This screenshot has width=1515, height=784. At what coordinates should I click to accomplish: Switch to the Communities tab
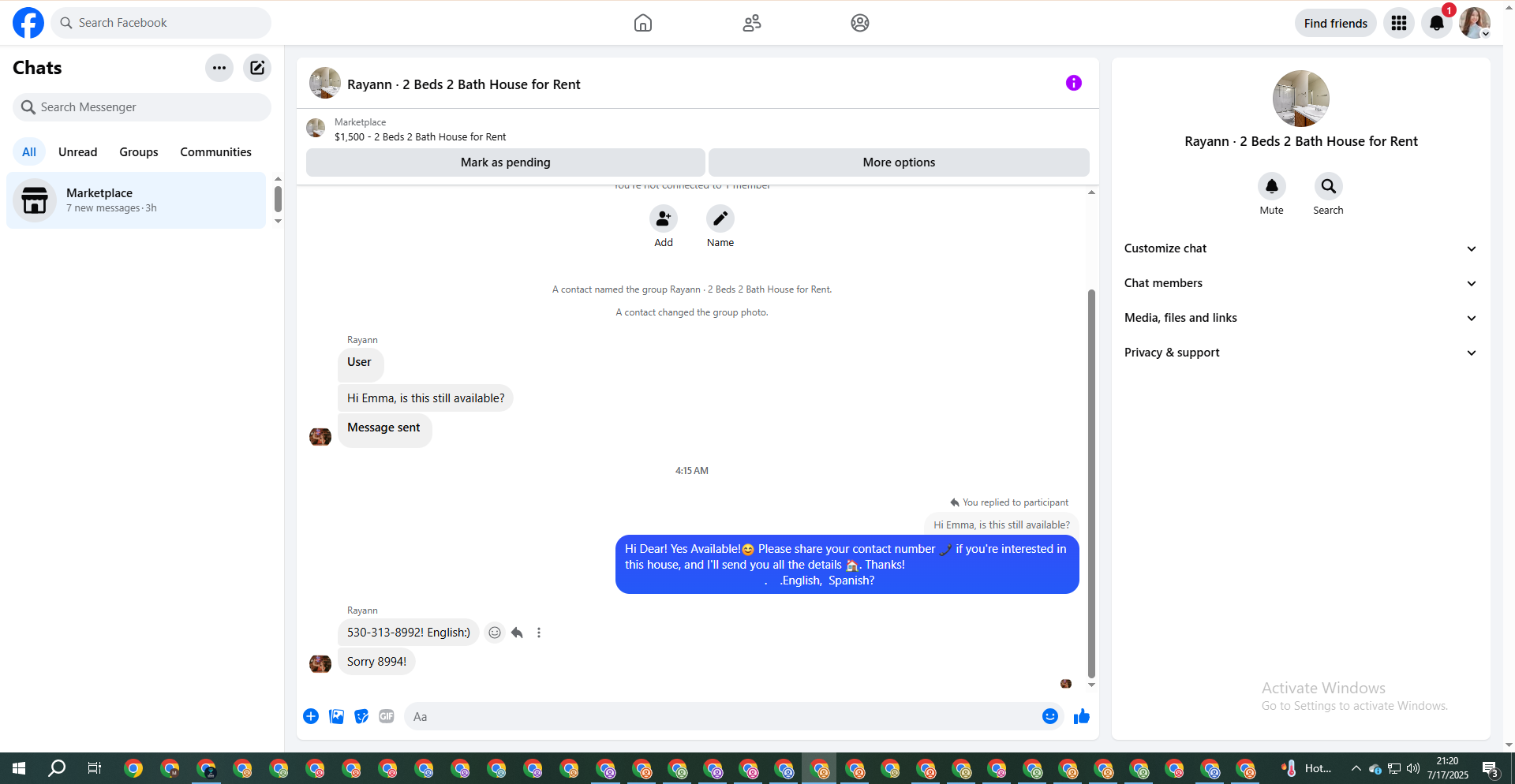(216, 152)
